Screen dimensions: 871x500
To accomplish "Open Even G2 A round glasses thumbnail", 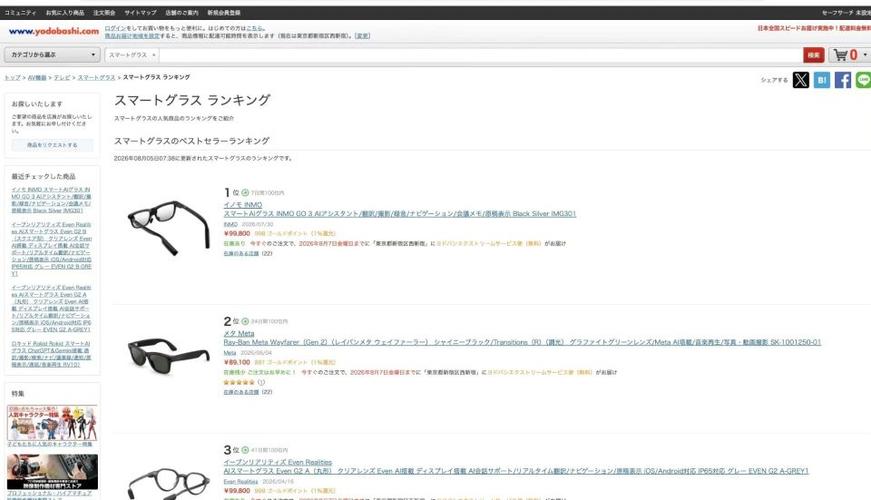I will click(168, 482).
